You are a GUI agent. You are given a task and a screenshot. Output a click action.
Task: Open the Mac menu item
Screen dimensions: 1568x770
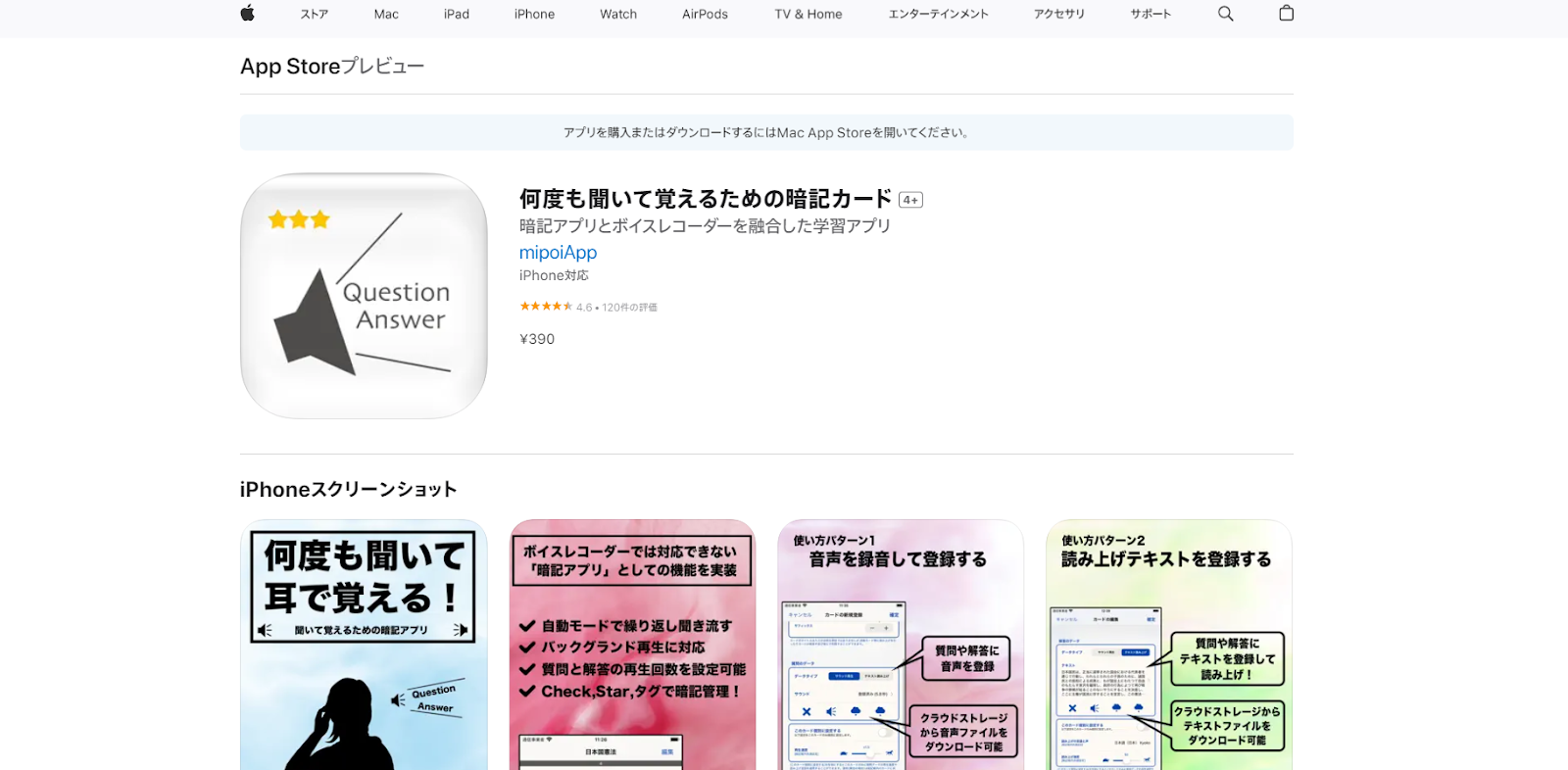point(386,14)
